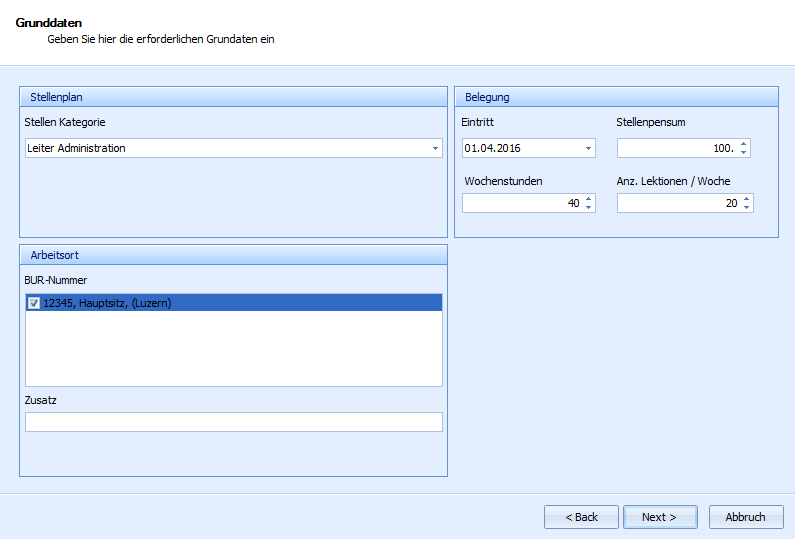This screenshot has height=539, width=795.
Task: Click inside the Wochenstunden number field
Action: click(x=520, y=204)
